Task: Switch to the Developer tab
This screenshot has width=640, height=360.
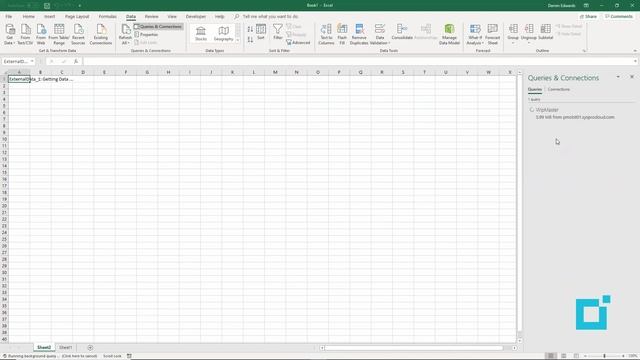Action: click(x=196, y=16)
